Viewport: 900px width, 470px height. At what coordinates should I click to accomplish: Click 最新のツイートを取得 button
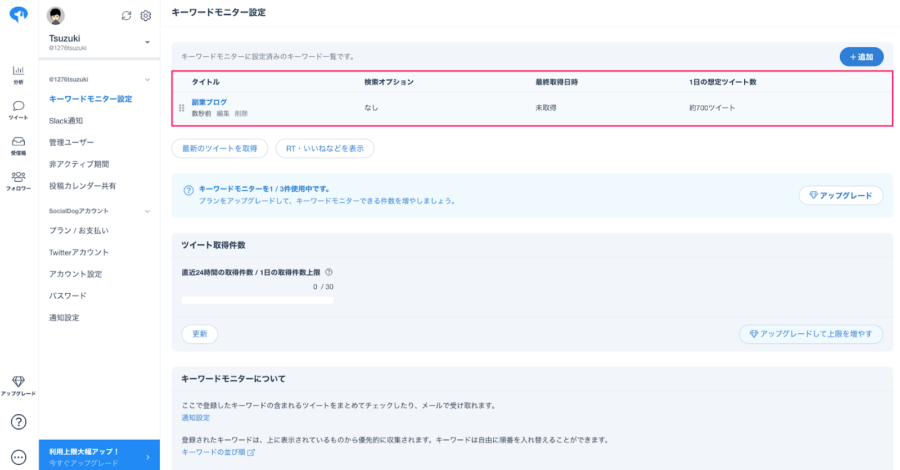coord(220,149)
